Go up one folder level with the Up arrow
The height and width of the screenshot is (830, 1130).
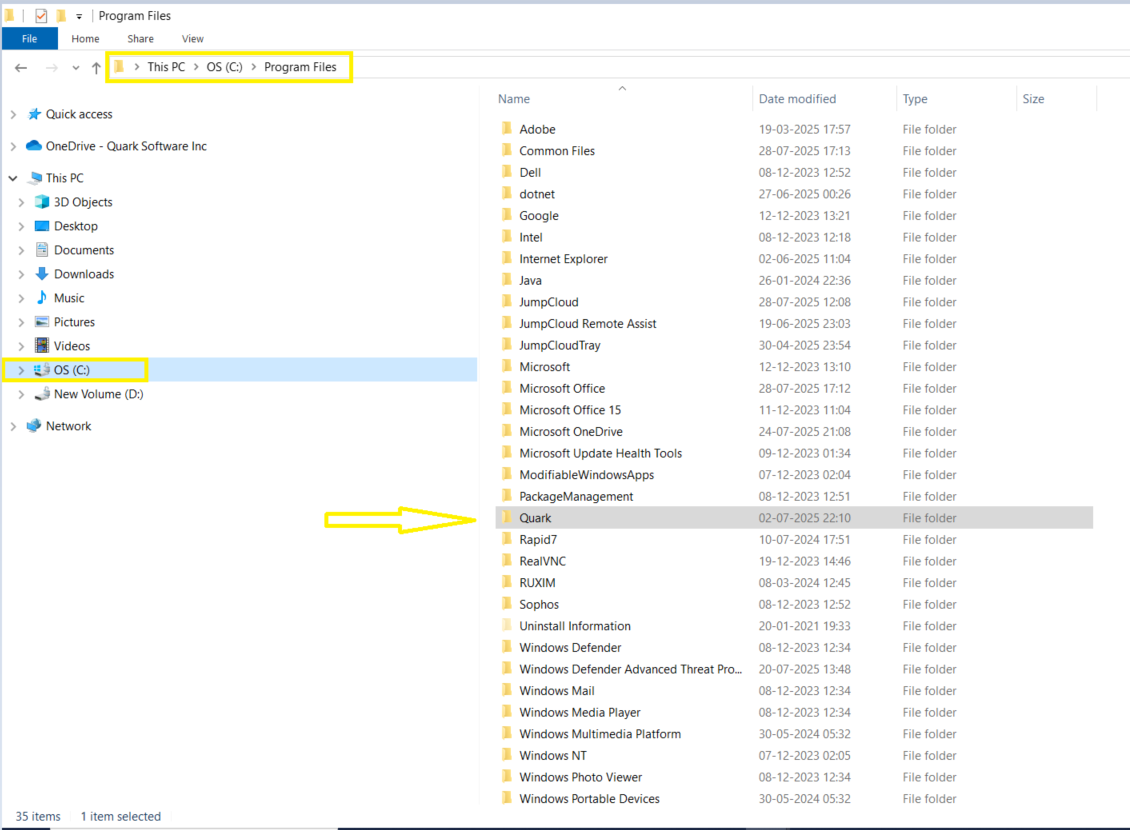click(95, 67)
